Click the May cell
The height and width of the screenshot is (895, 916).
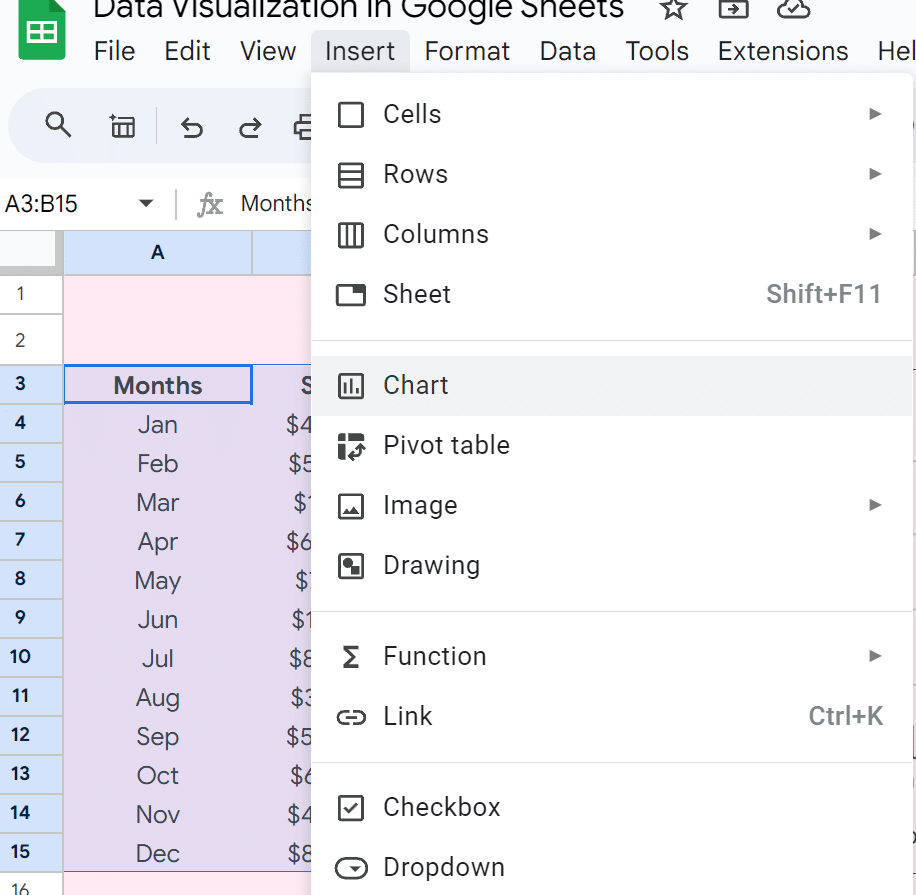(158, 580)
